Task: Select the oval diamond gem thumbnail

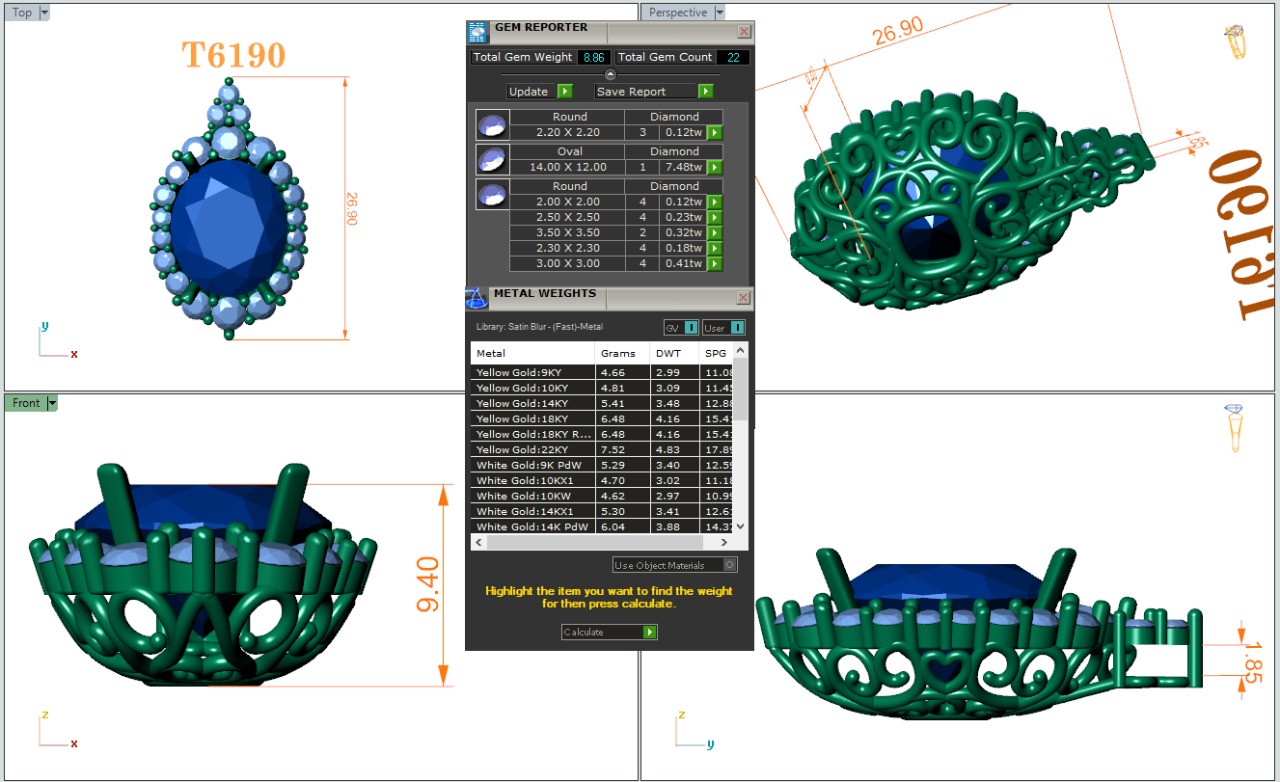Action: [x=491, y=159]
